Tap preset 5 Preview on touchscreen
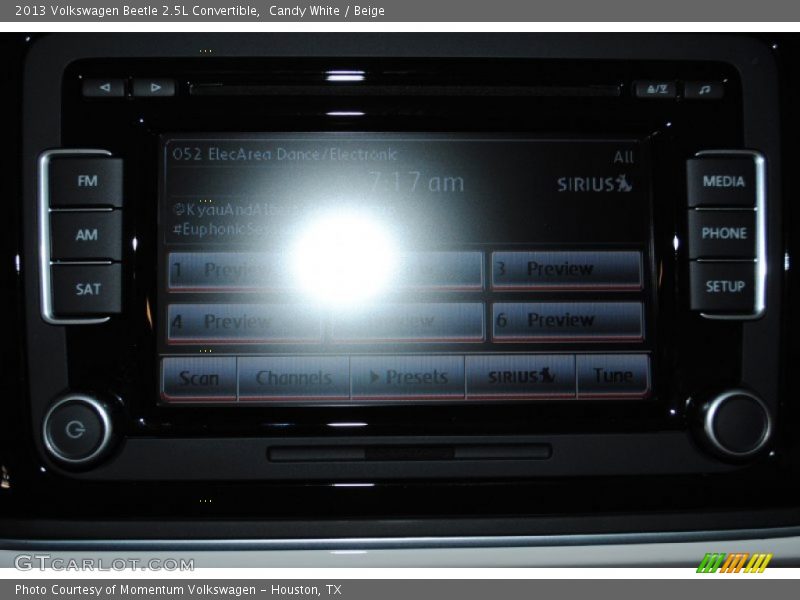The width and height of the screenshot is (800, 600). coord(407,321)
